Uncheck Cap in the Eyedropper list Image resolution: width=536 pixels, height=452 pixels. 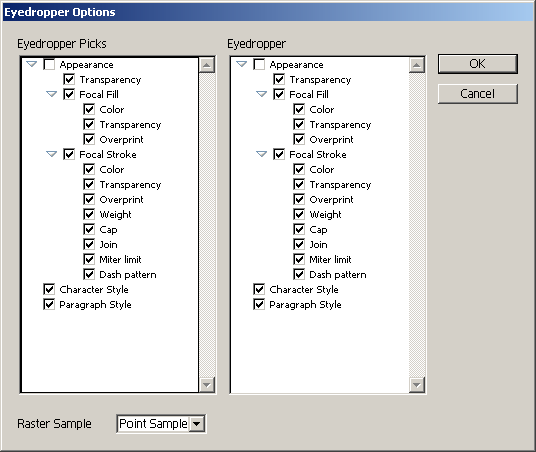(299, 229)
